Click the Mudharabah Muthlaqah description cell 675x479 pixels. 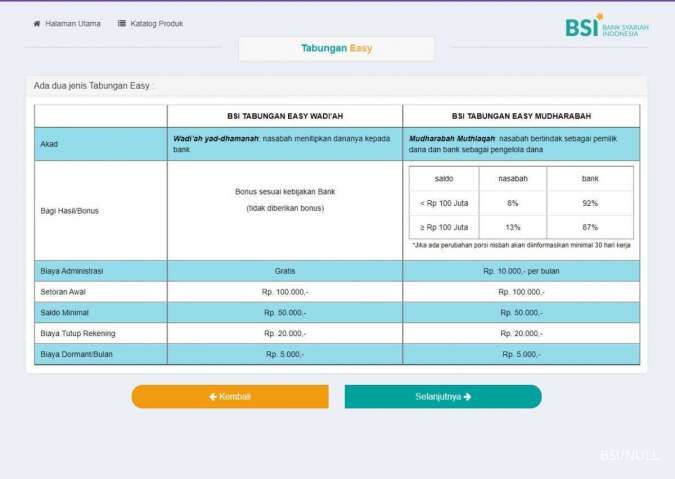(521, 144)
